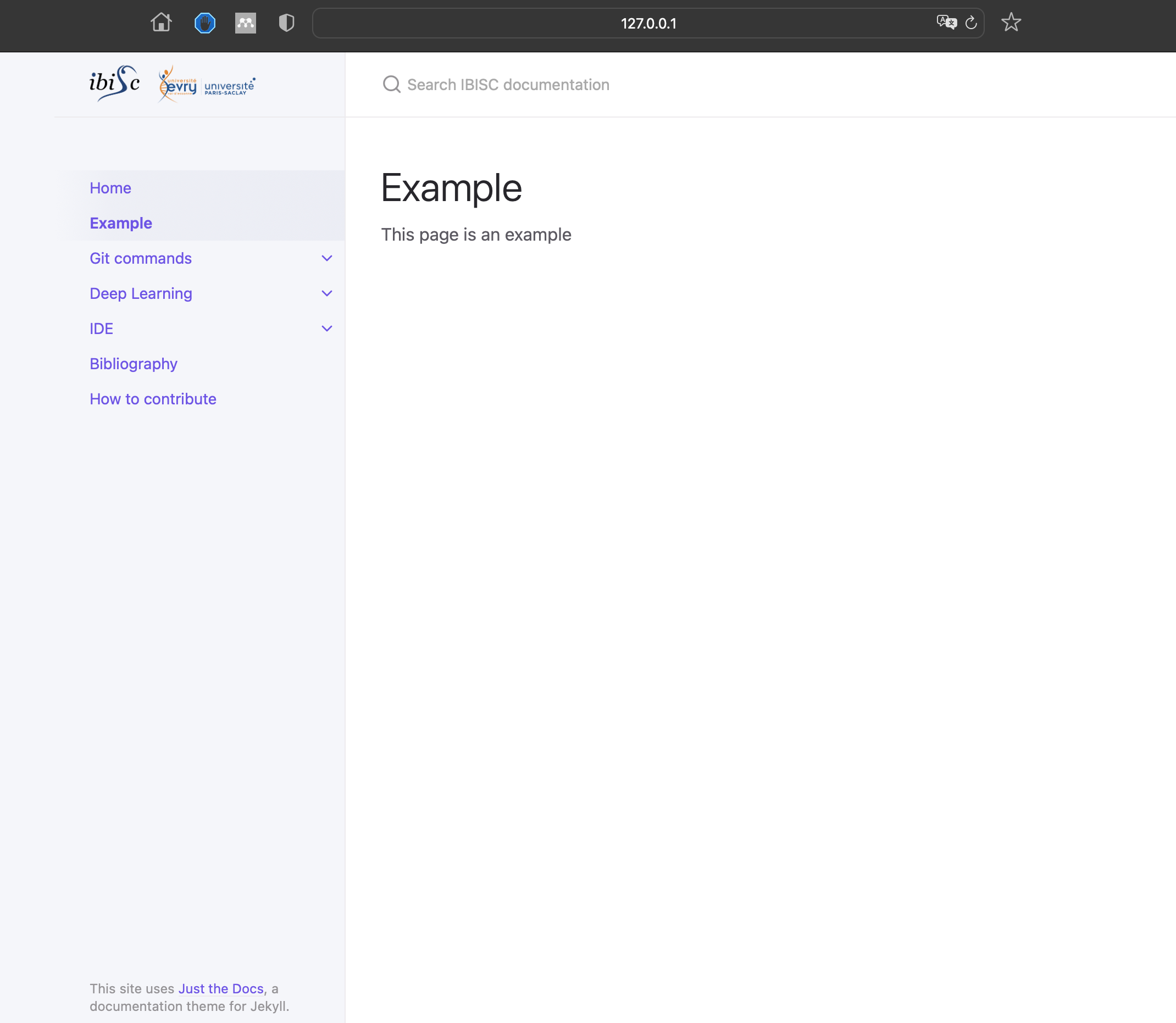The image size is (1176, 1023).
Task: Open the AdBlock extension icon
Action: click(205, 23)
